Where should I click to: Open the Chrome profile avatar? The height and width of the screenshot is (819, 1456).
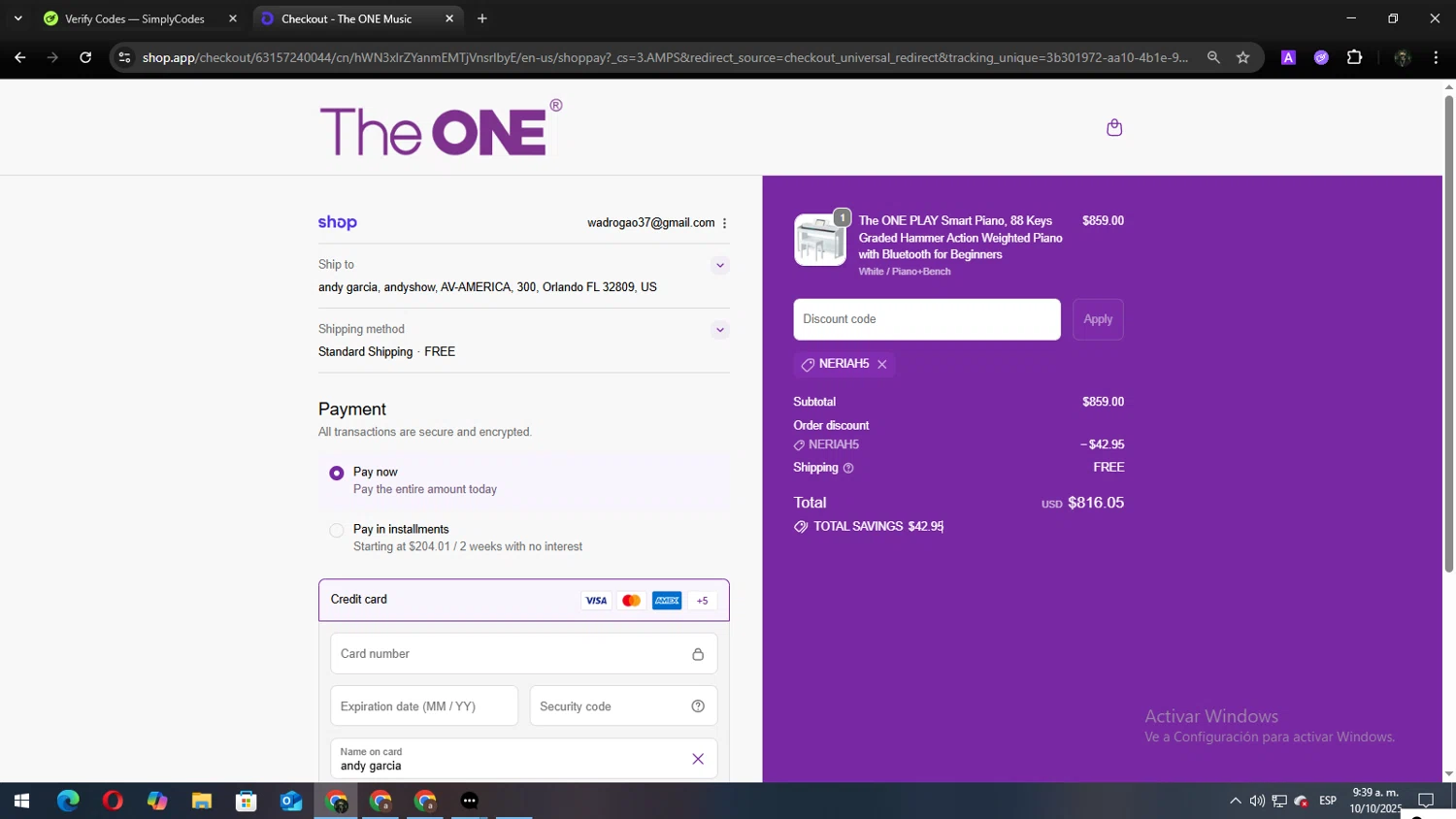(x=1402, y=57)
